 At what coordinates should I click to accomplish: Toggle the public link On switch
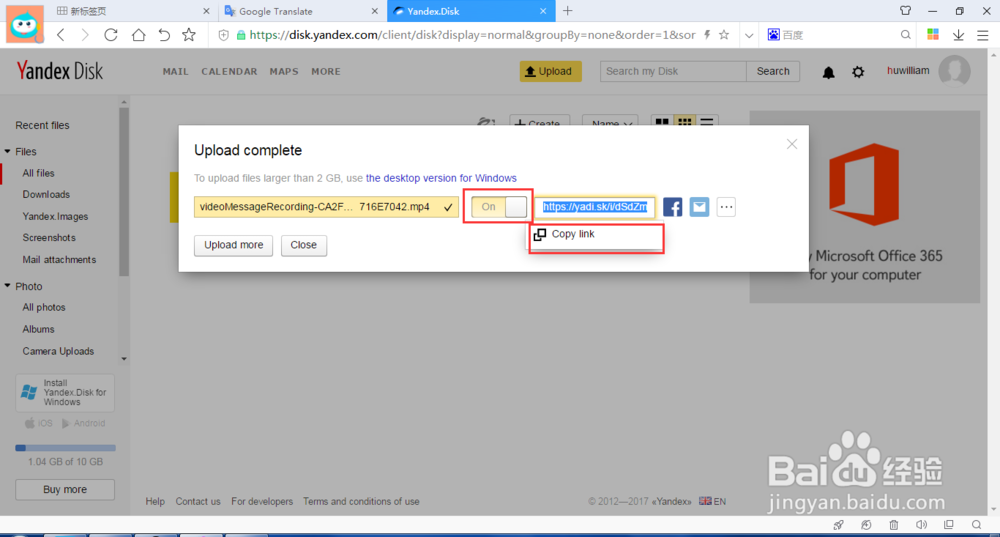pyautogui.click(x=499, y=207)
